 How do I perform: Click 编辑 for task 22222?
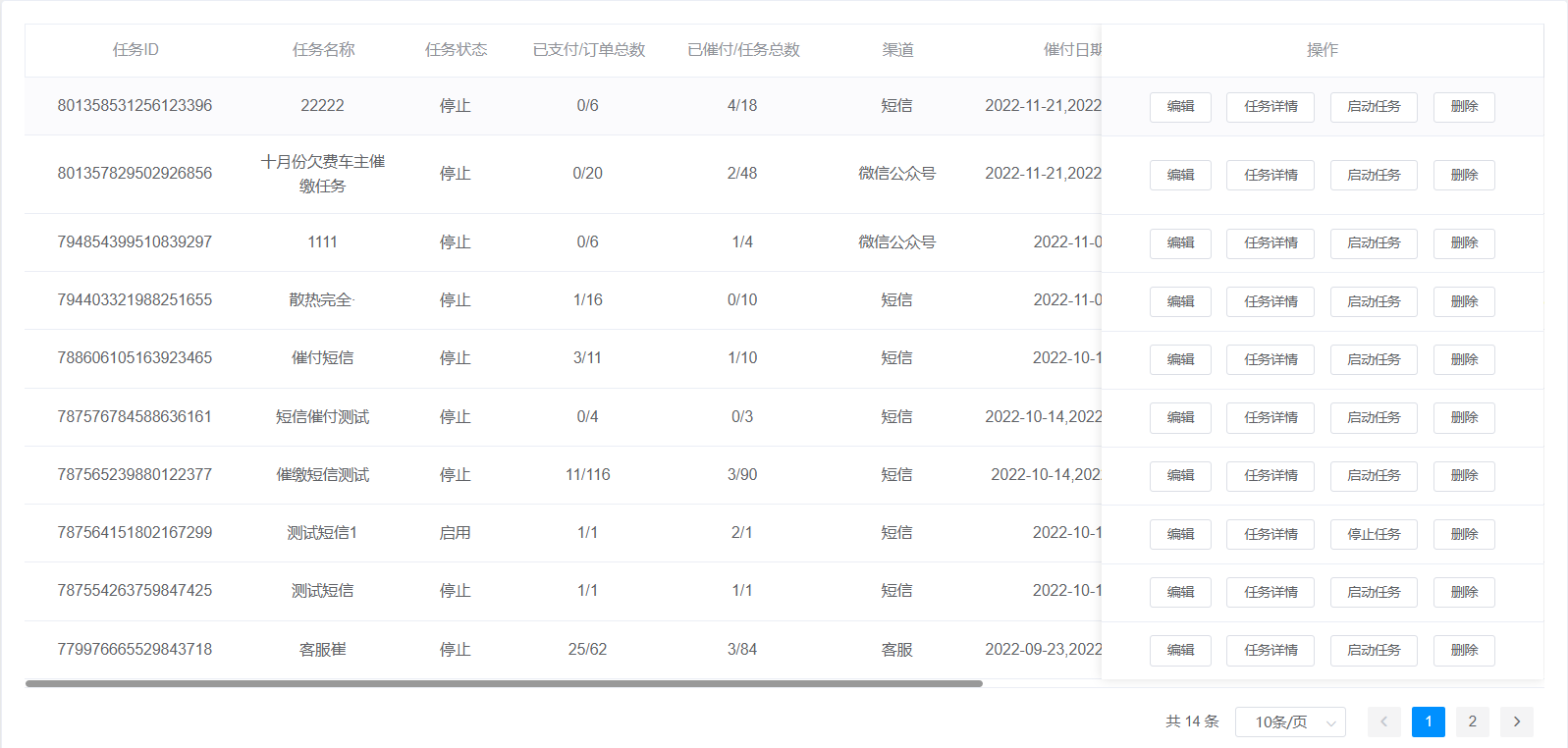coord(1180,107)
